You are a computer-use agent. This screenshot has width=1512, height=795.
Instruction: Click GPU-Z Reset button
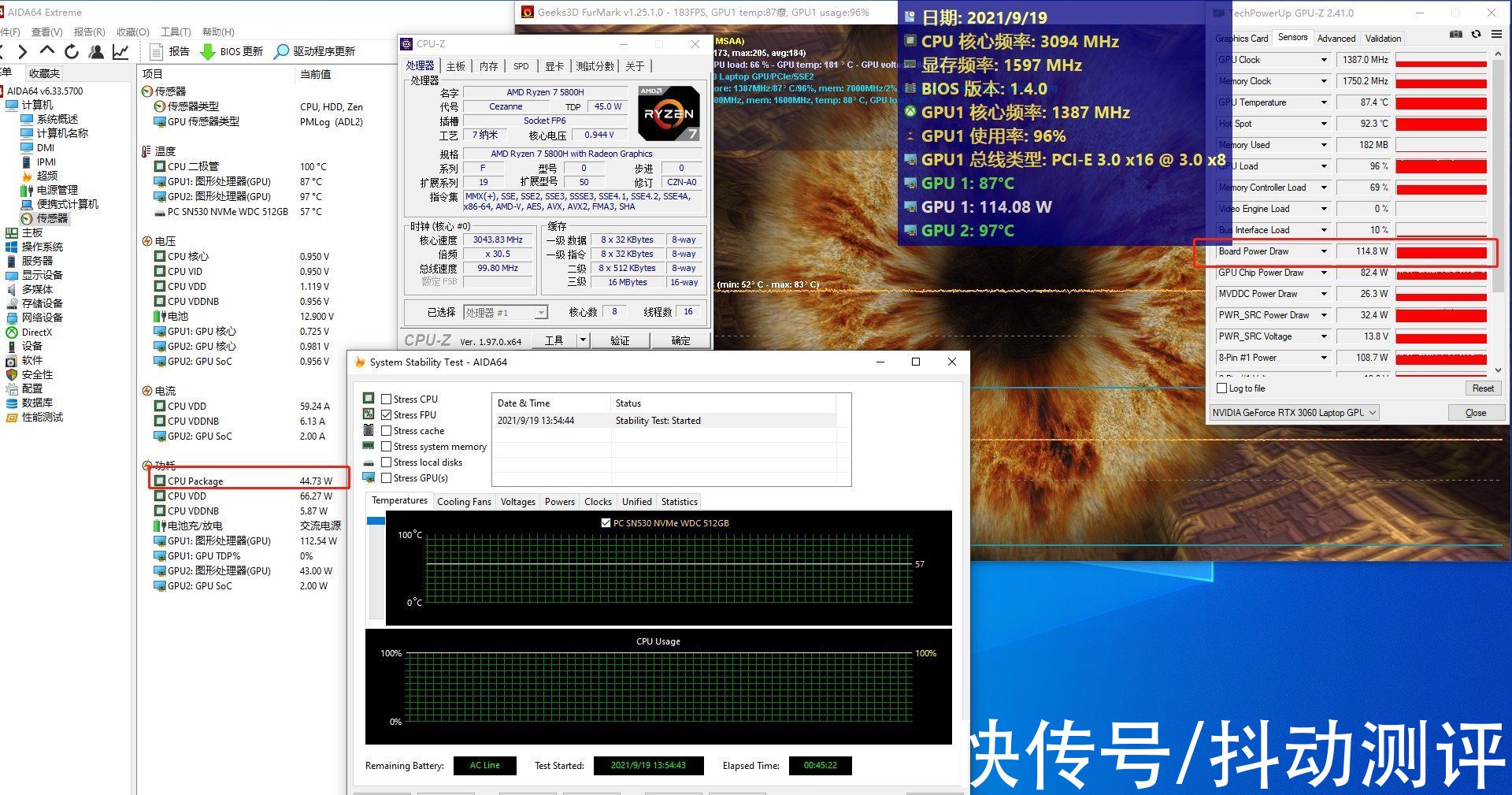pos(1483,388)
